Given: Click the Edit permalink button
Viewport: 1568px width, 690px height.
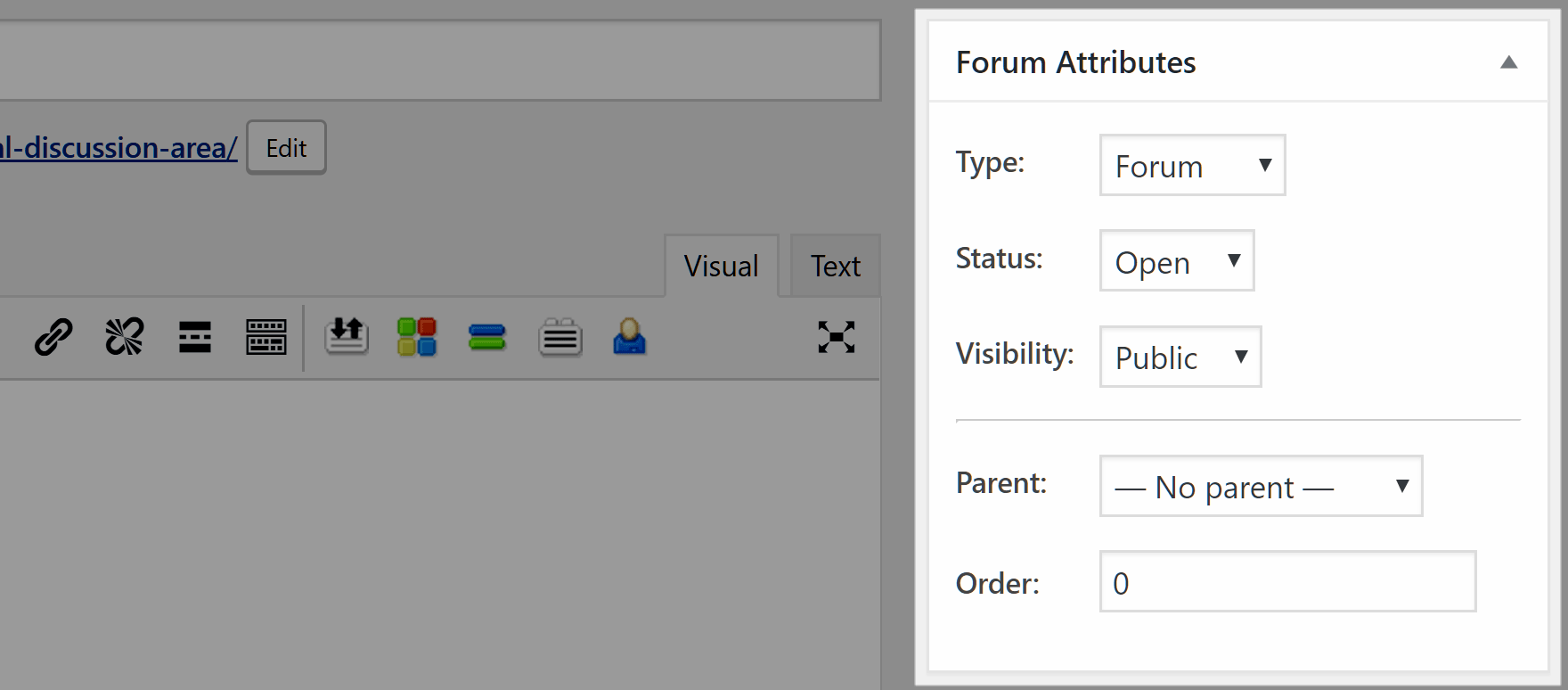Looking at the screenshot, I should click(x=286, y=148).
